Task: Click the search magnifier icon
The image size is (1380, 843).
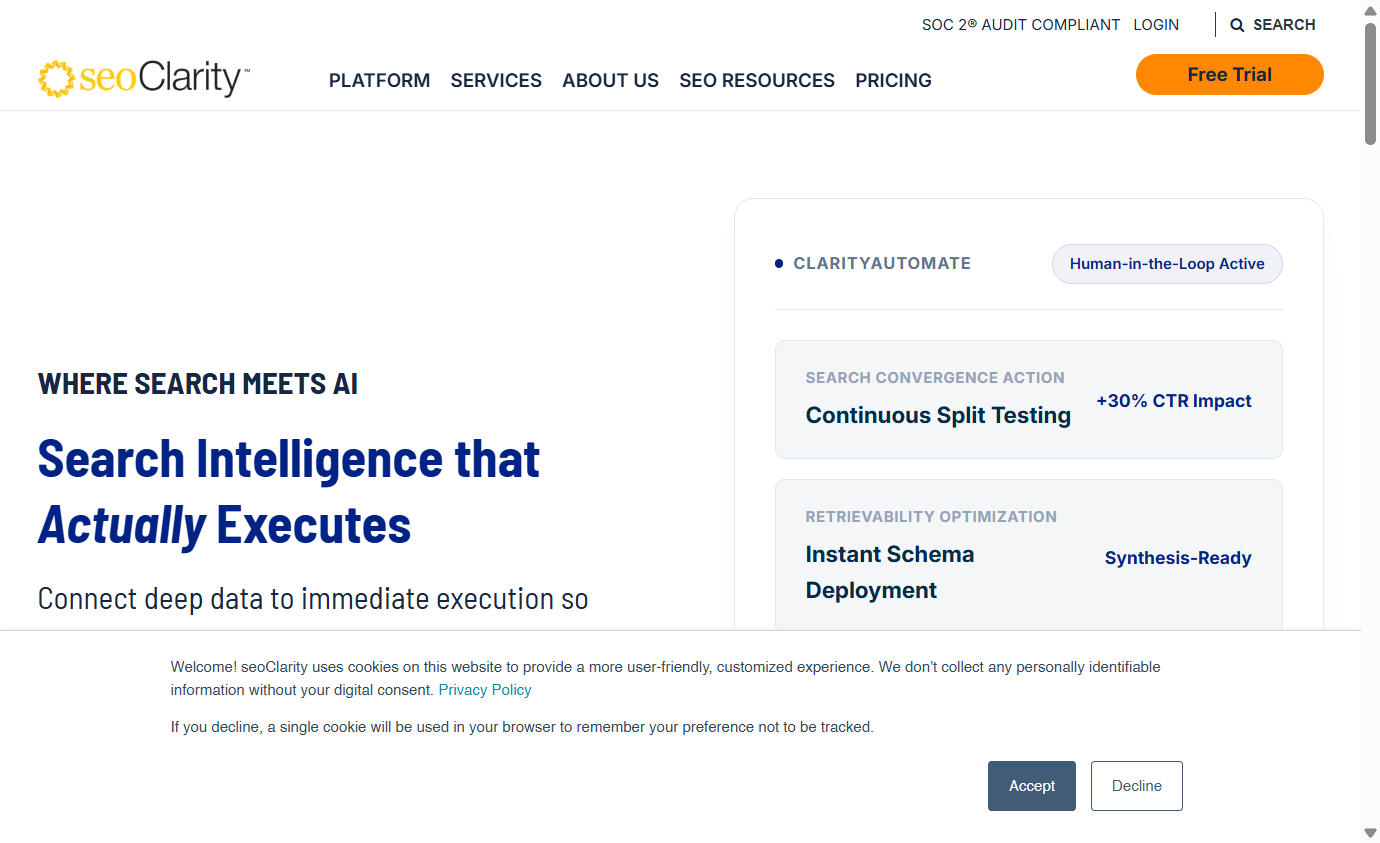Action: [x=1237, y=25]
